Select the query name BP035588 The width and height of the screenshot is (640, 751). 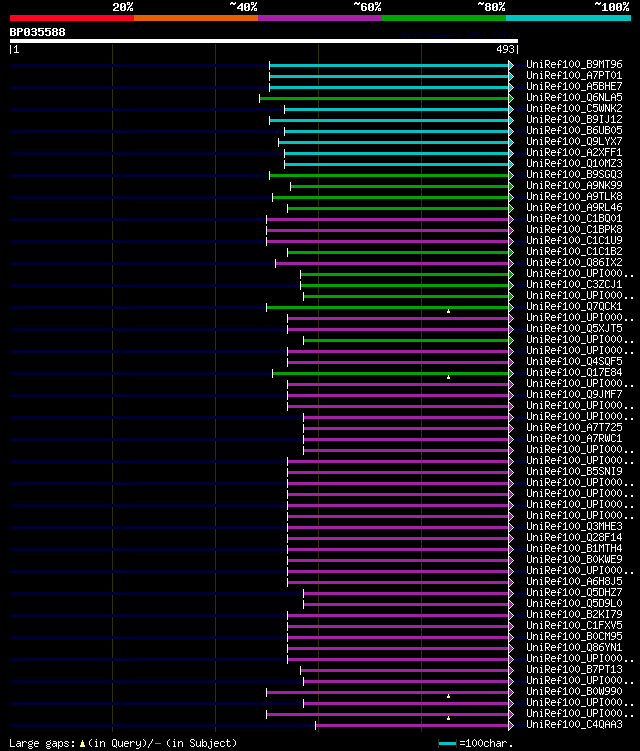(37, 32)
